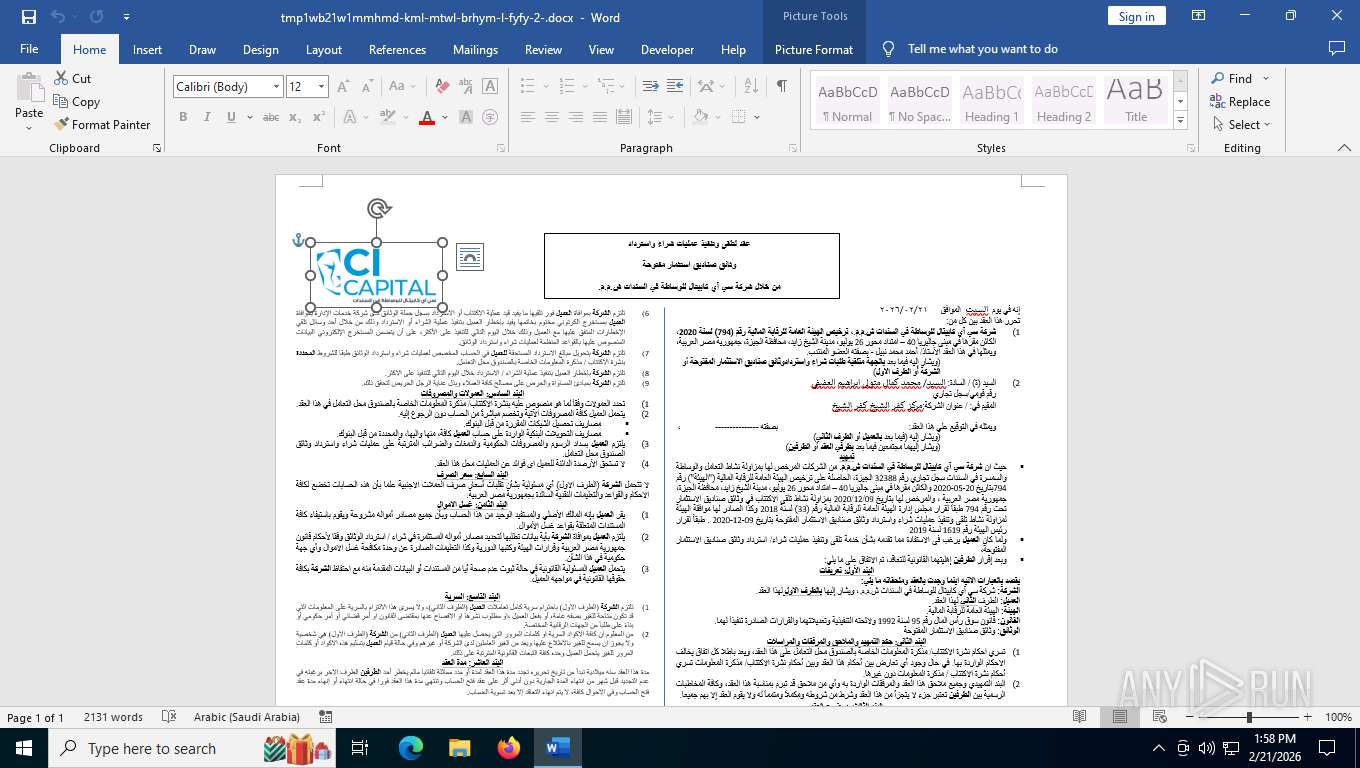Toggle Align Left paragraph alignment
This screenshot has width=1360, height=768.
point(527,117)
